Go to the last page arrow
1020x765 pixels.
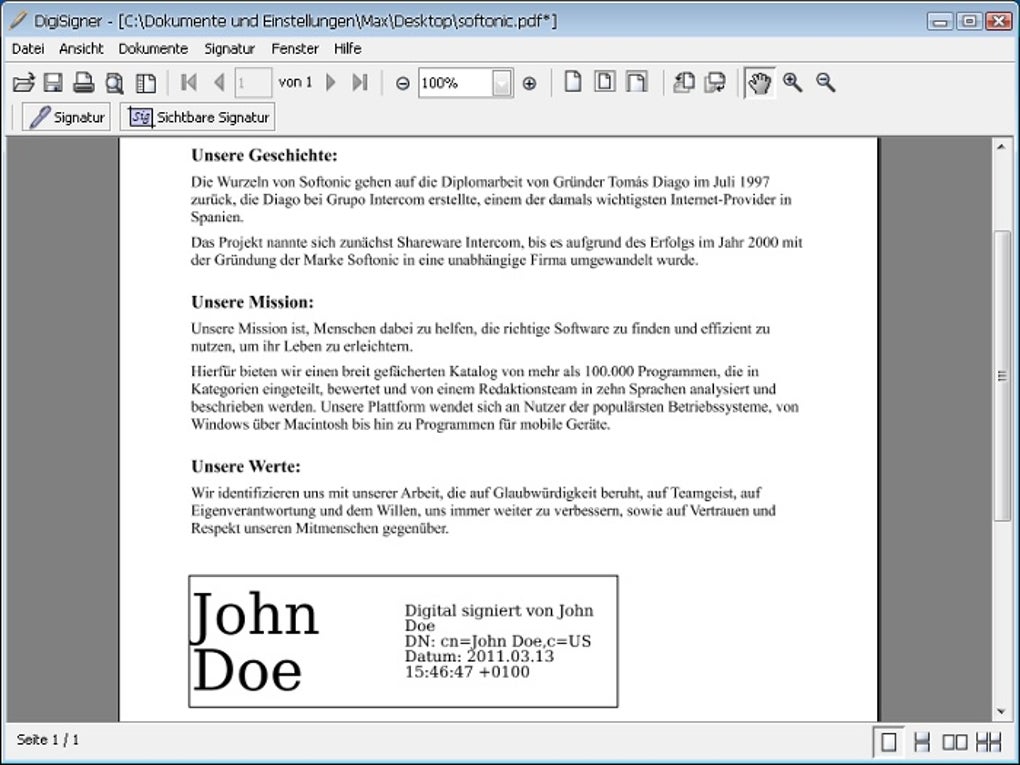tap(360, 83)
